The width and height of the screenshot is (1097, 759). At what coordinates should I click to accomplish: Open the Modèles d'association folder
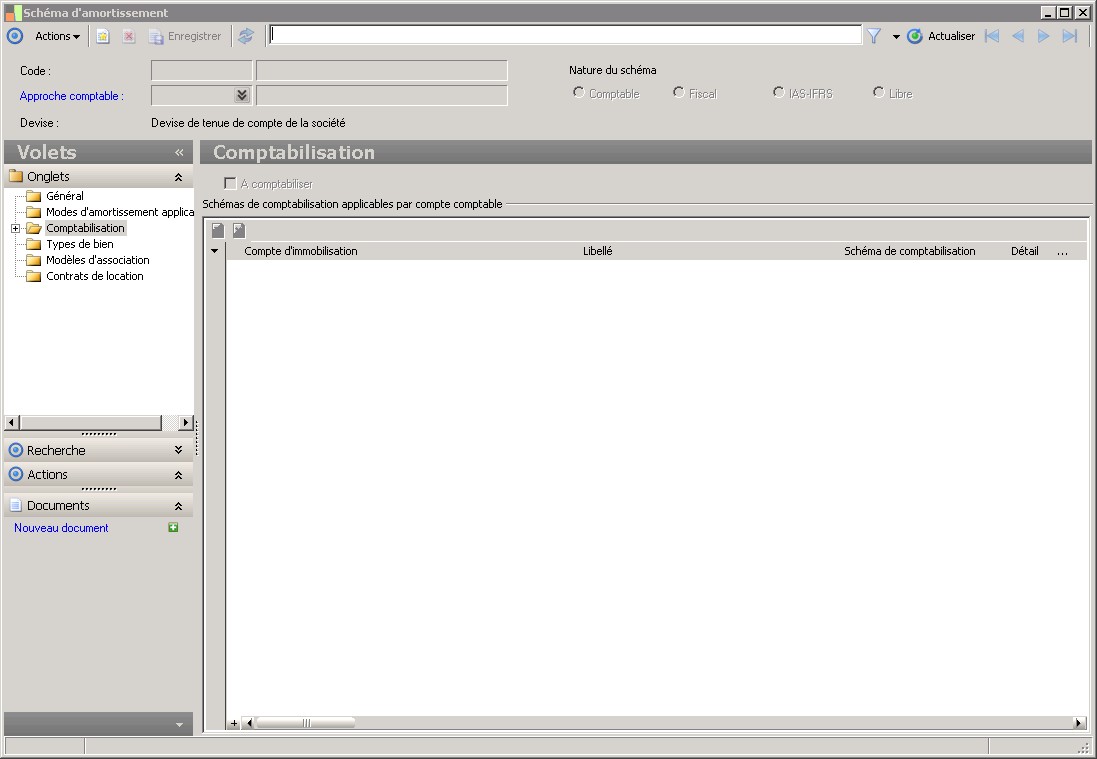tap(98, 260)
